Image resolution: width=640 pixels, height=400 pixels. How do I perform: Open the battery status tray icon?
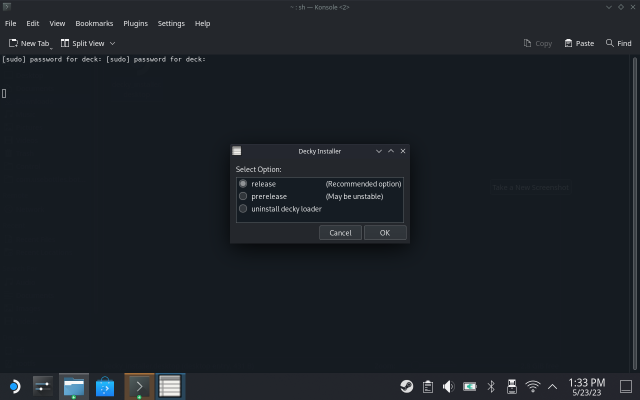[x=470, y=386]
